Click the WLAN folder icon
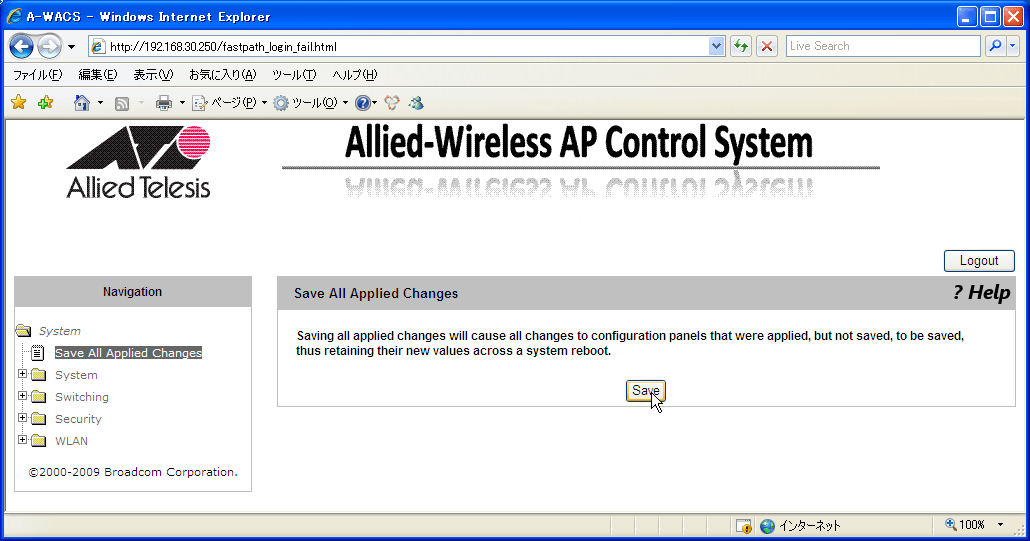 [39, 441]
